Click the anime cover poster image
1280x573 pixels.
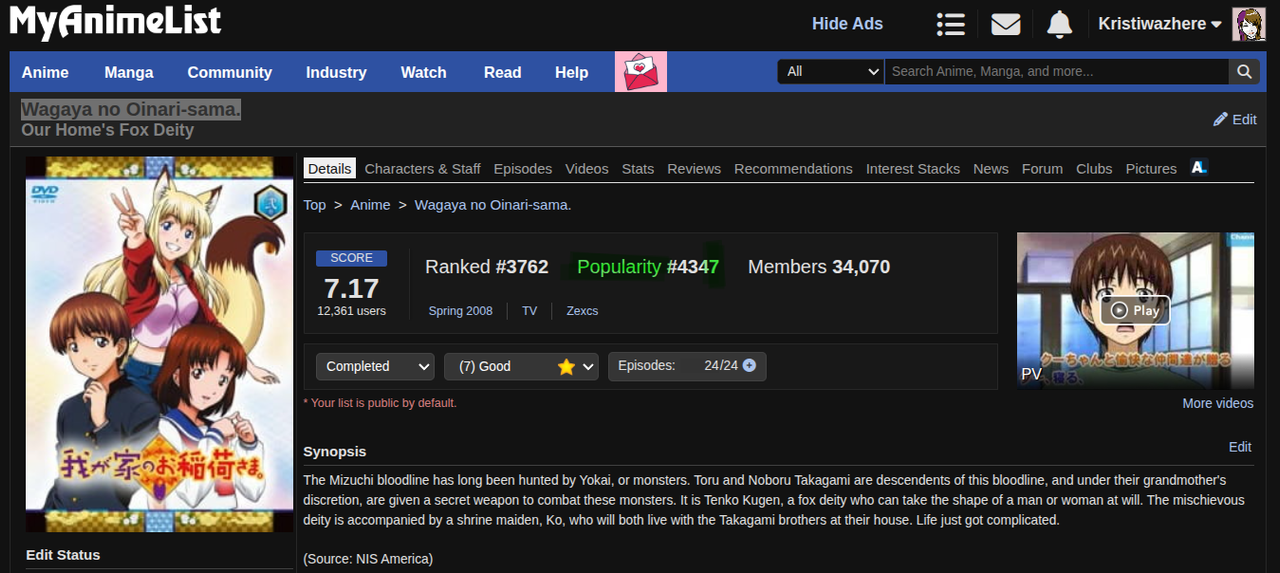point(160,344)
